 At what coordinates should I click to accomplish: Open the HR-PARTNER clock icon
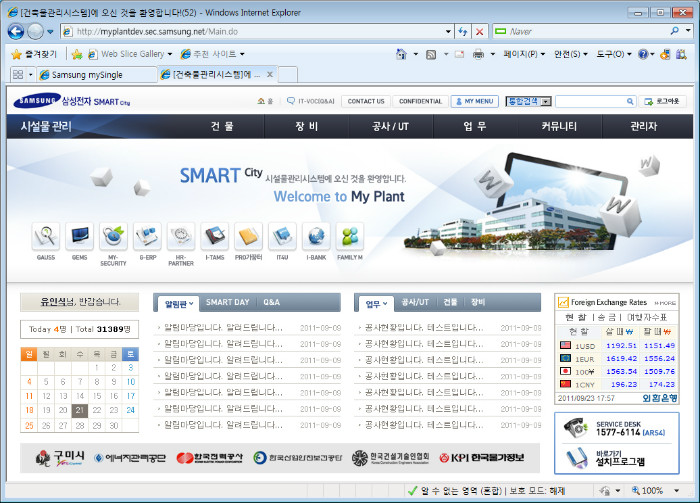(181, 236)
